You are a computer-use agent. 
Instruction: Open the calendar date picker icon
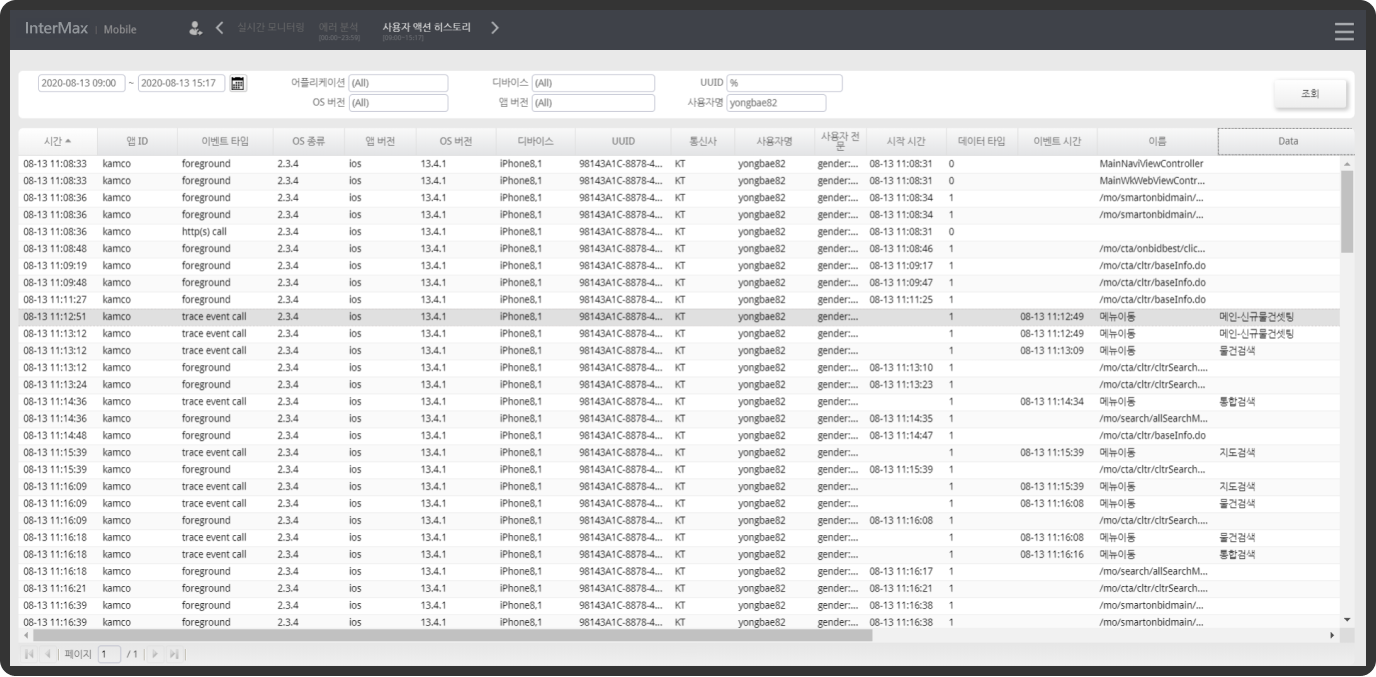click(238, 84)
